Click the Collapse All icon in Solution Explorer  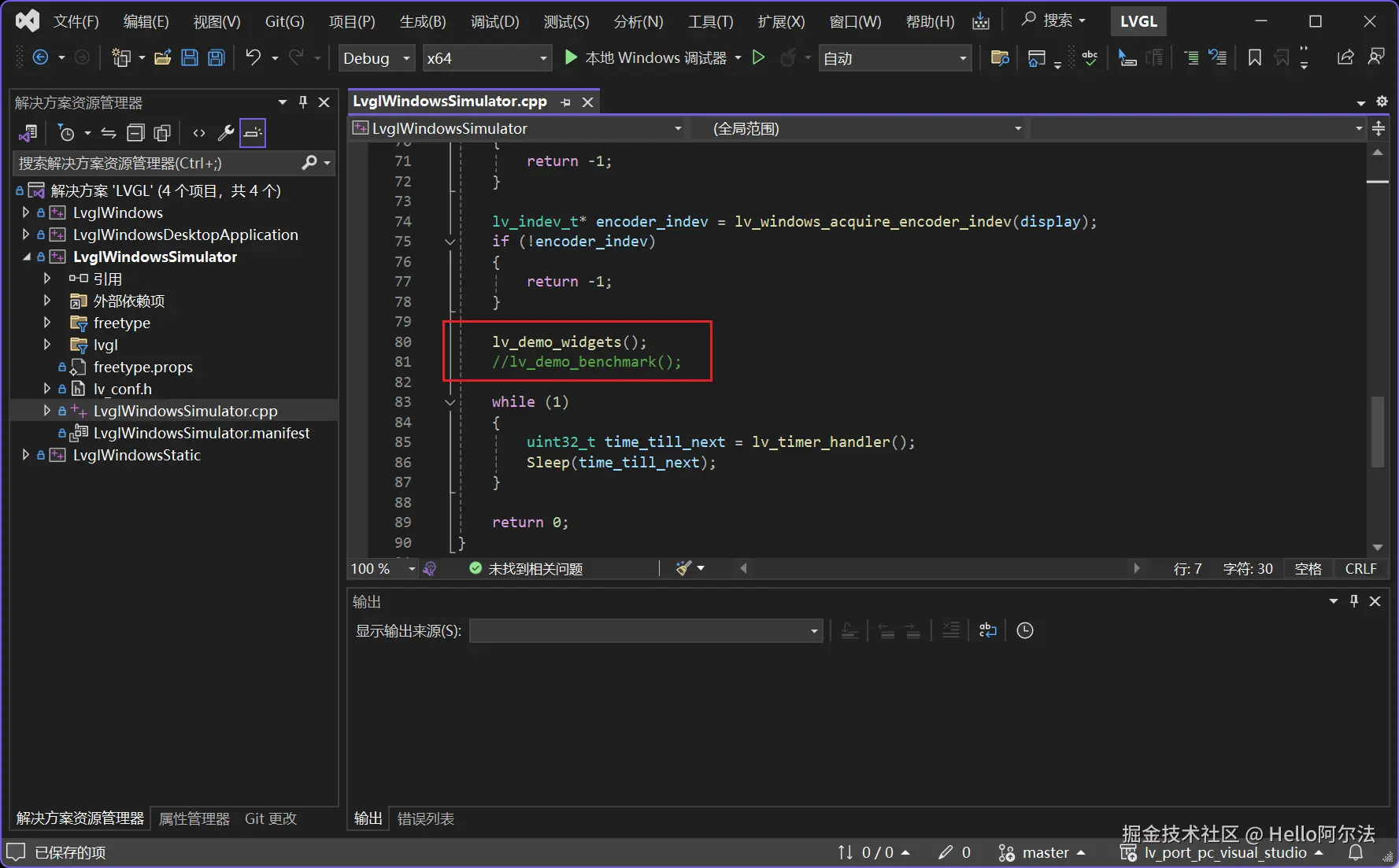point(135,133)
